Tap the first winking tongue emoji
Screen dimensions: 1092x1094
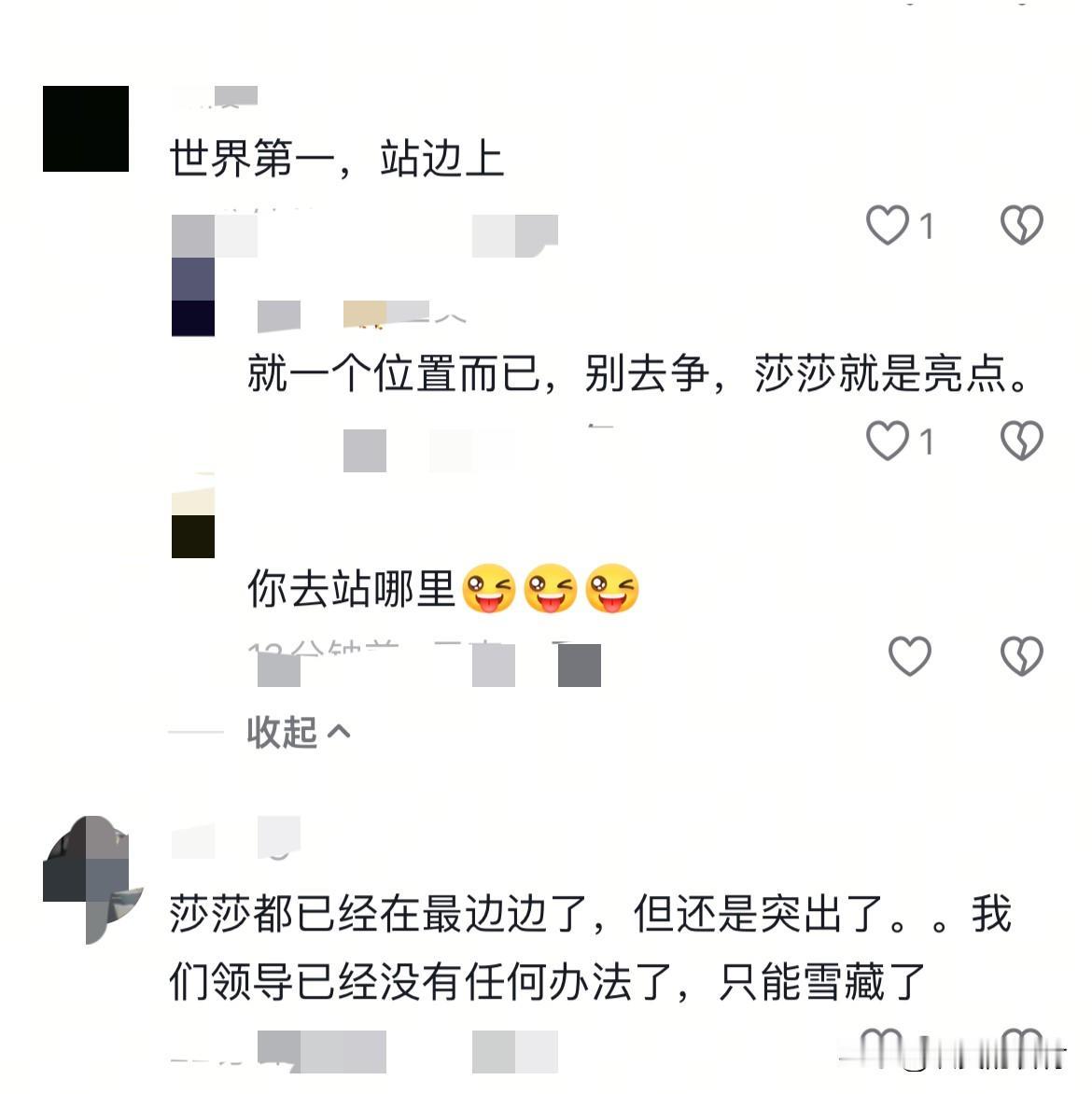(489, 588)
